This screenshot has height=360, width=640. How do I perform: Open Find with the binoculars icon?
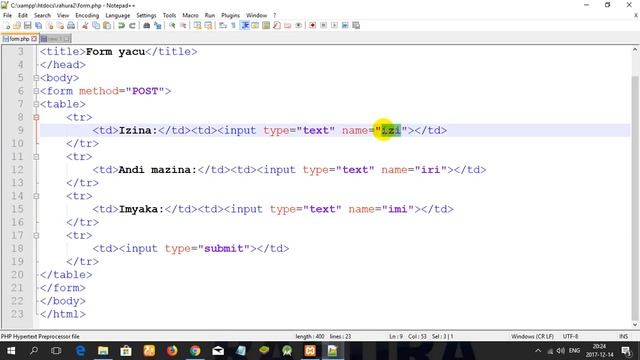147,25
